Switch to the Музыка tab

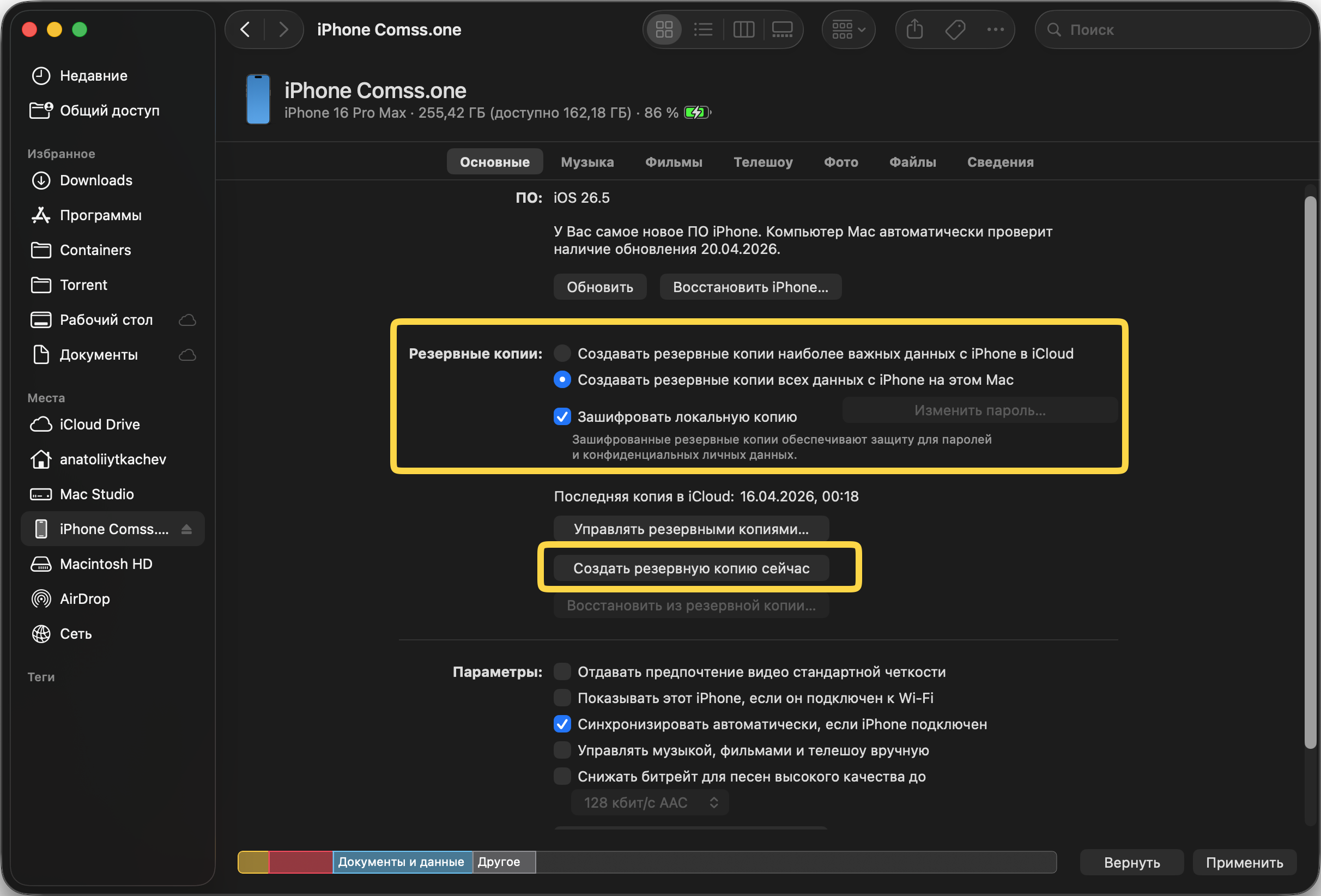point(587,161)
